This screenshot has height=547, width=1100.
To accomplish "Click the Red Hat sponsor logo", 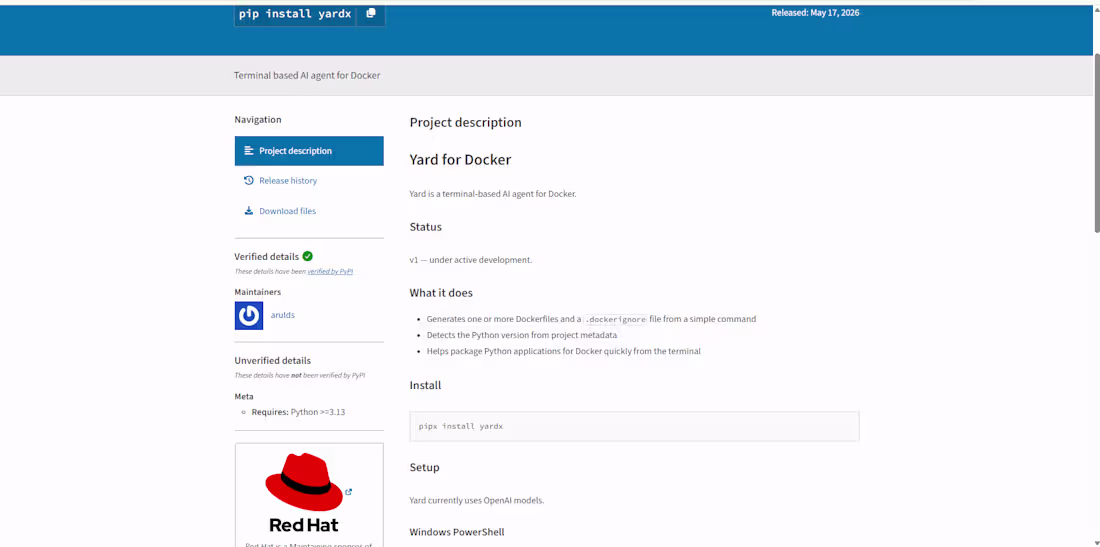I will pyautogui.click(x=304, y=493).
